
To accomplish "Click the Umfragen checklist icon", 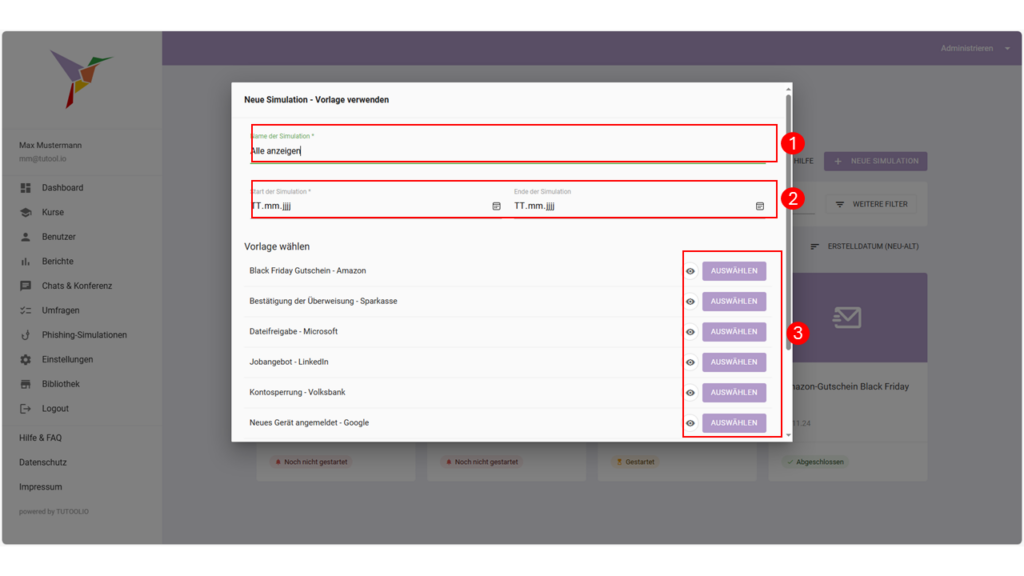I will click(25, 311).
